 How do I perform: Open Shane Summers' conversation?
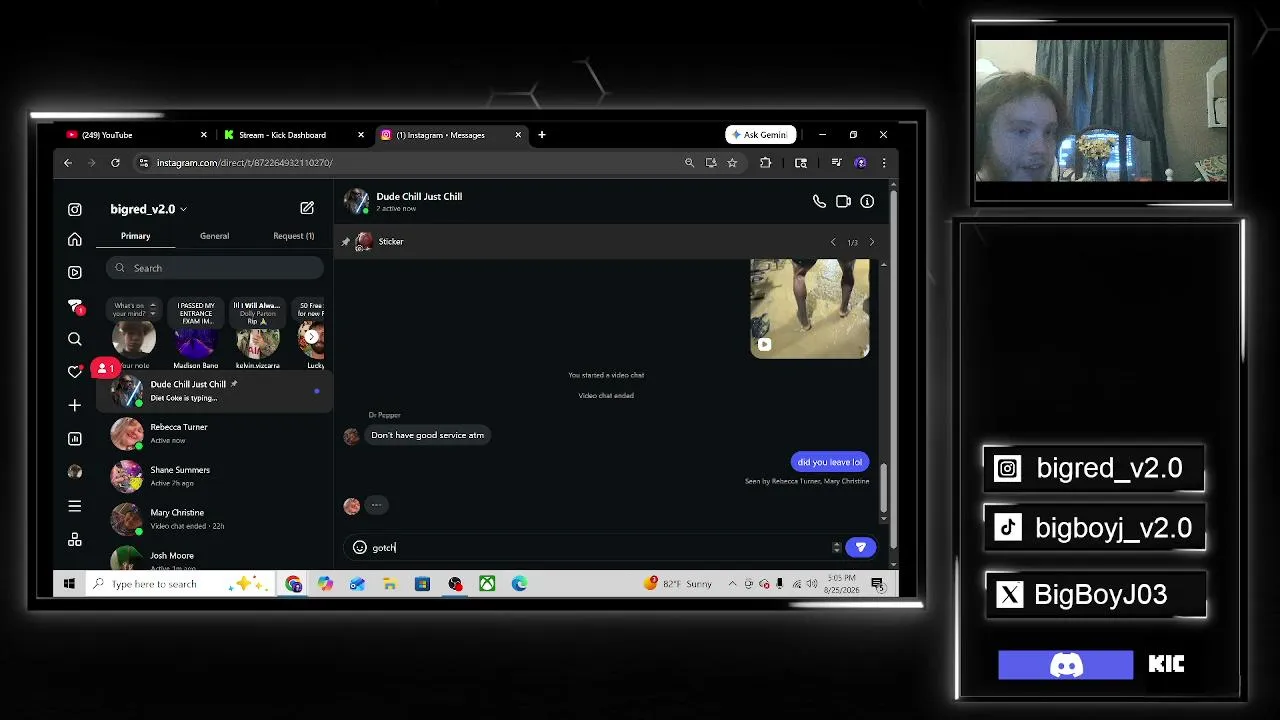[216, 476]
